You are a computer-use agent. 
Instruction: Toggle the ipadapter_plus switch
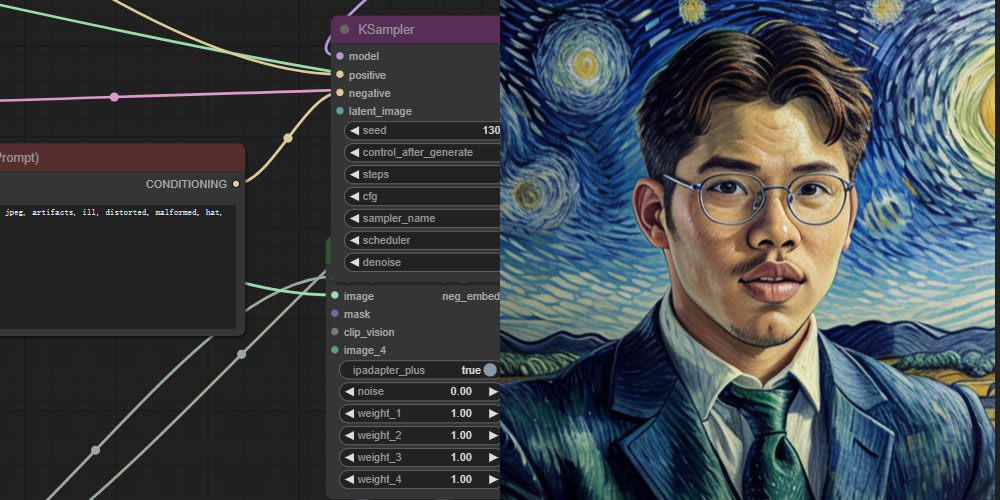490,370
